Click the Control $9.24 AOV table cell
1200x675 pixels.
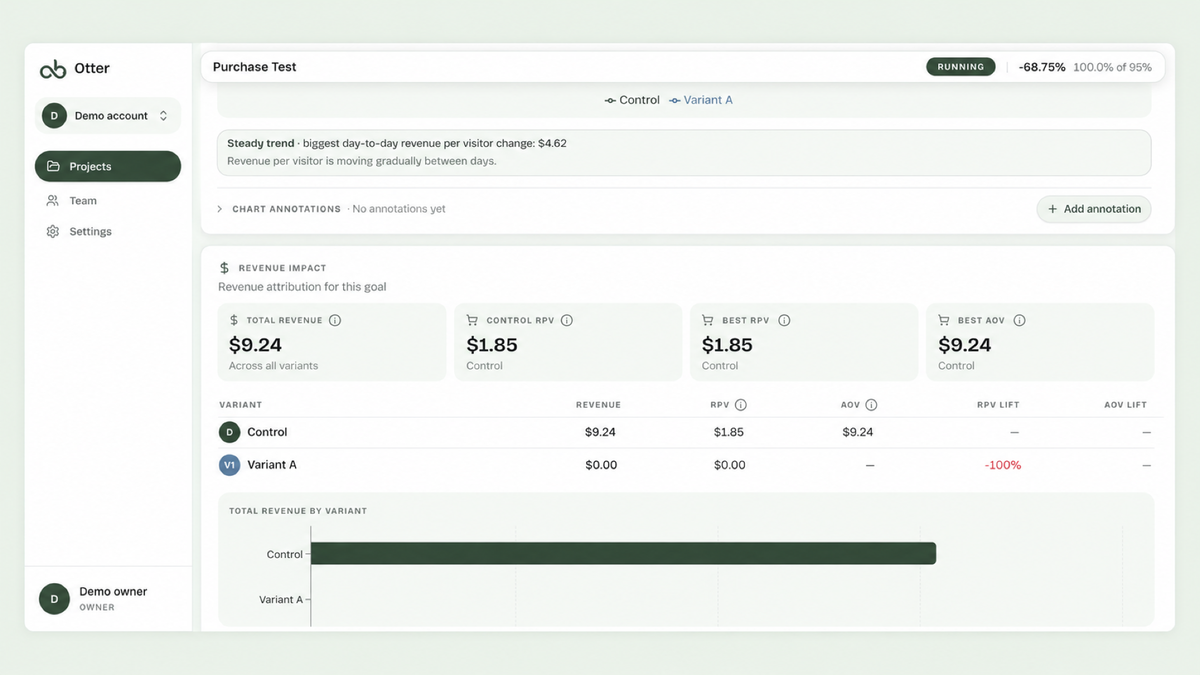(858, 432)
